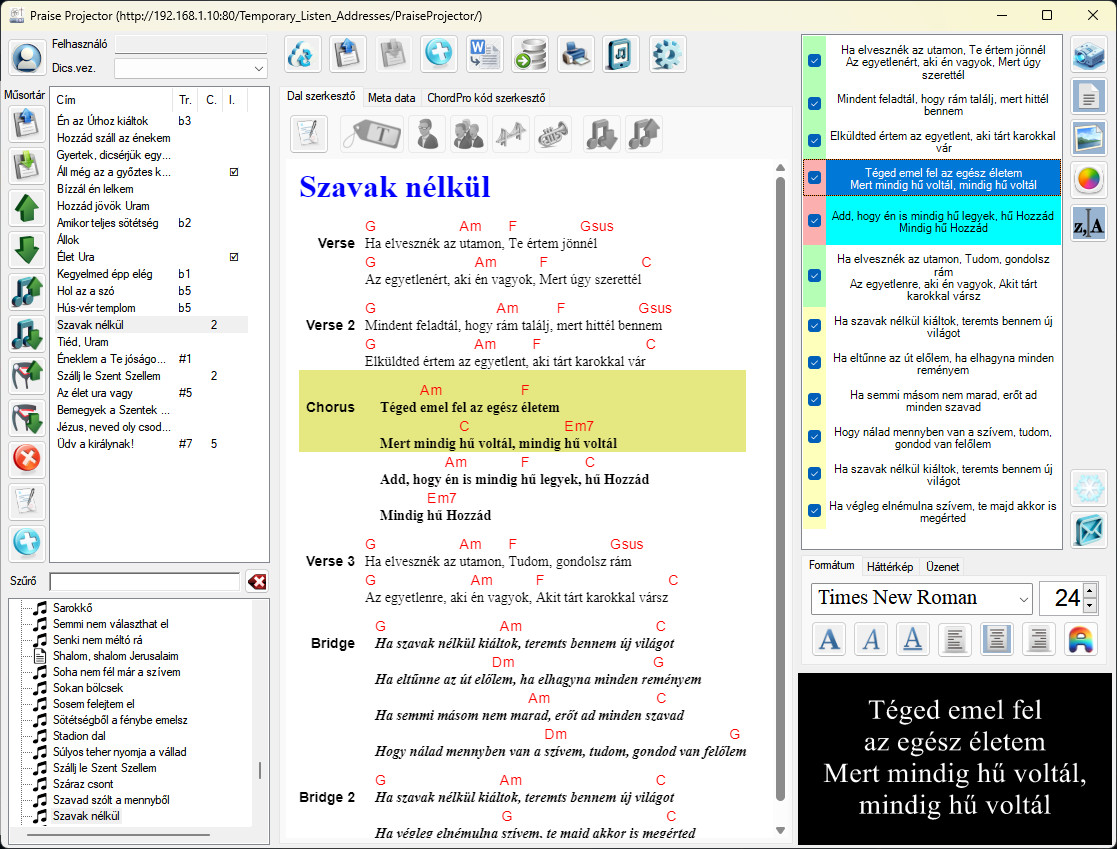The height and width of the screenshot is (849, 1117).
Task: Uncheck the 'Téged emel fel' slide checkbox
Action: [814, 178]
